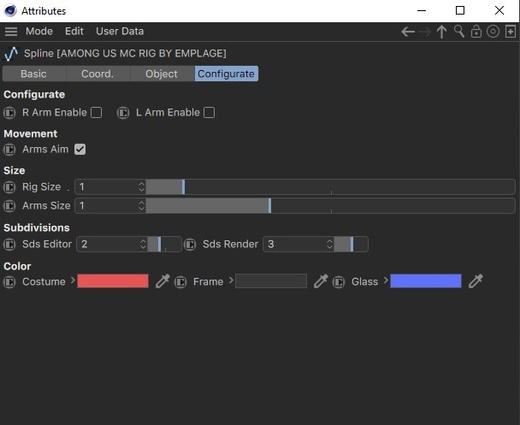Expand the Glass color chevron
The image size is (520, 425).
coord(386,281)
